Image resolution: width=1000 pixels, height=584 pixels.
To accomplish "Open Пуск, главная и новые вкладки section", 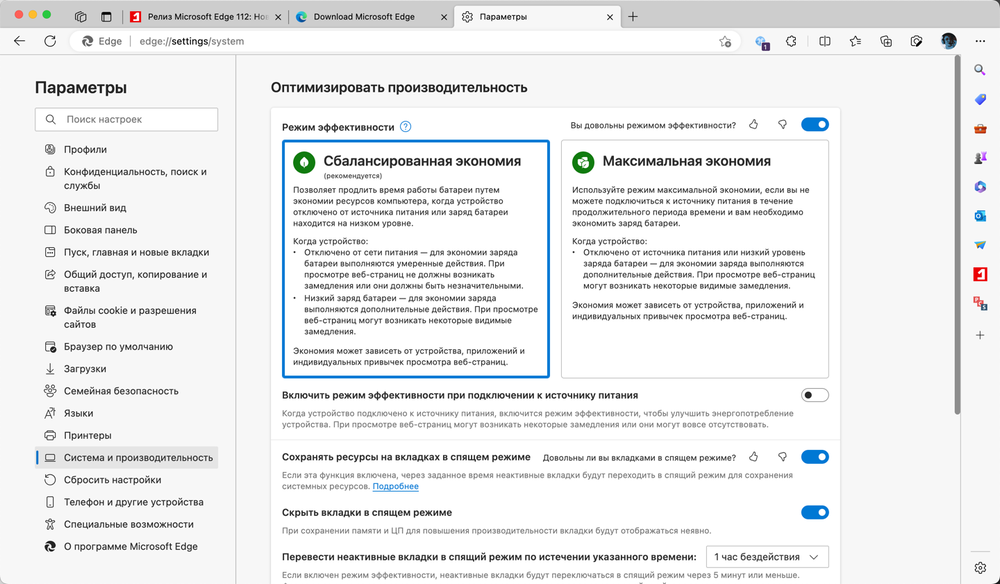I will coord(127,252).
